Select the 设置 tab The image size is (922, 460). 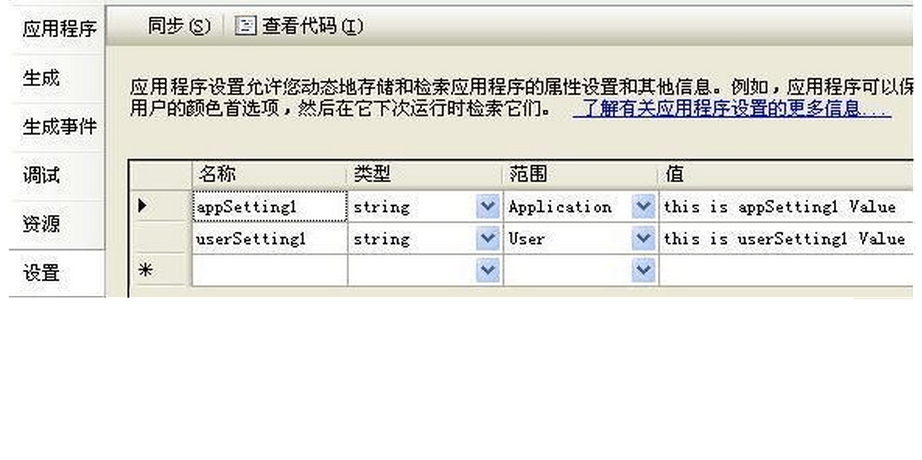click(x=58, y=273)
